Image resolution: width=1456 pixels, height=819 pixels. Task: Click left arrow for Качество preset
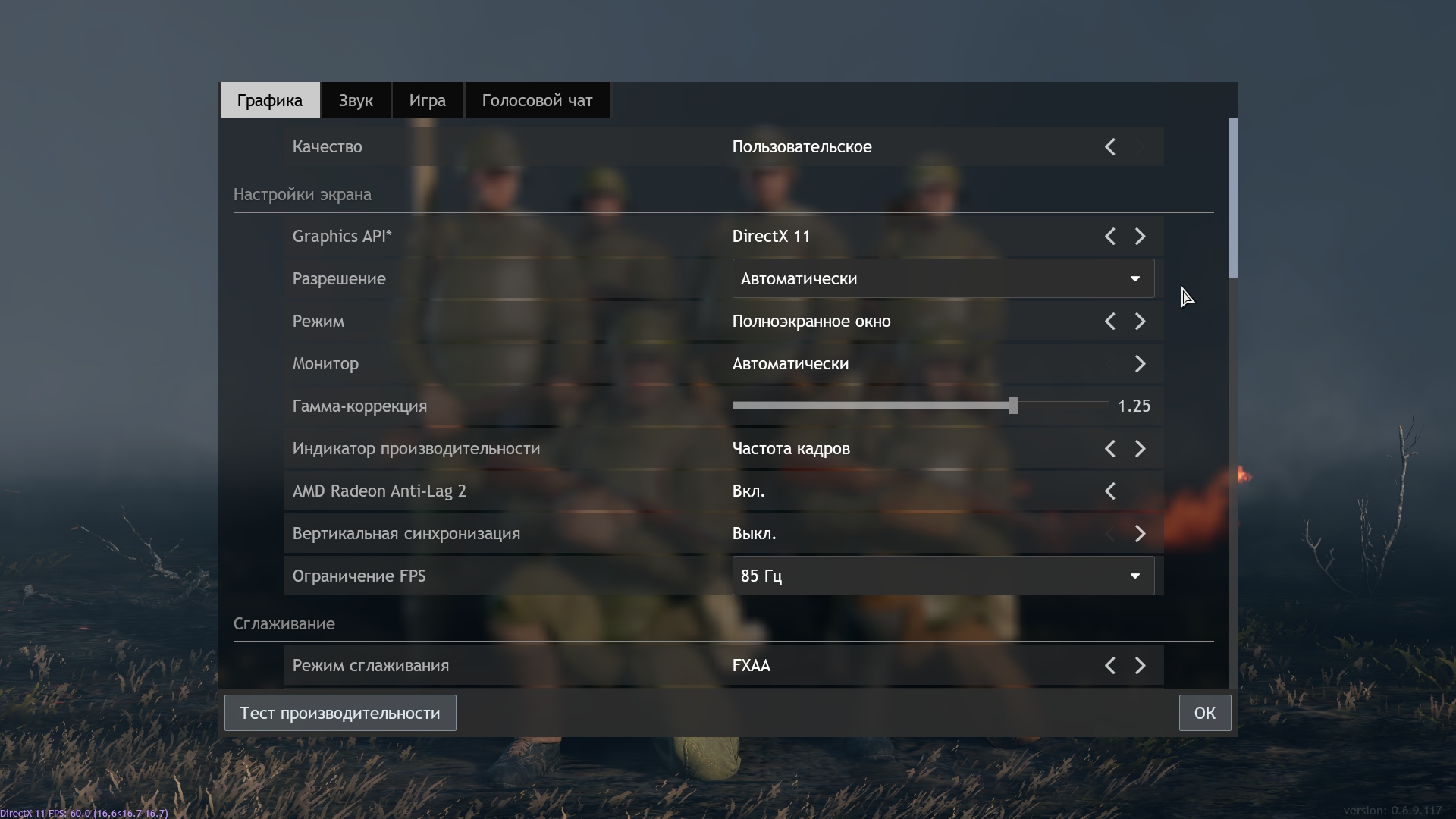click(1109, 147)
